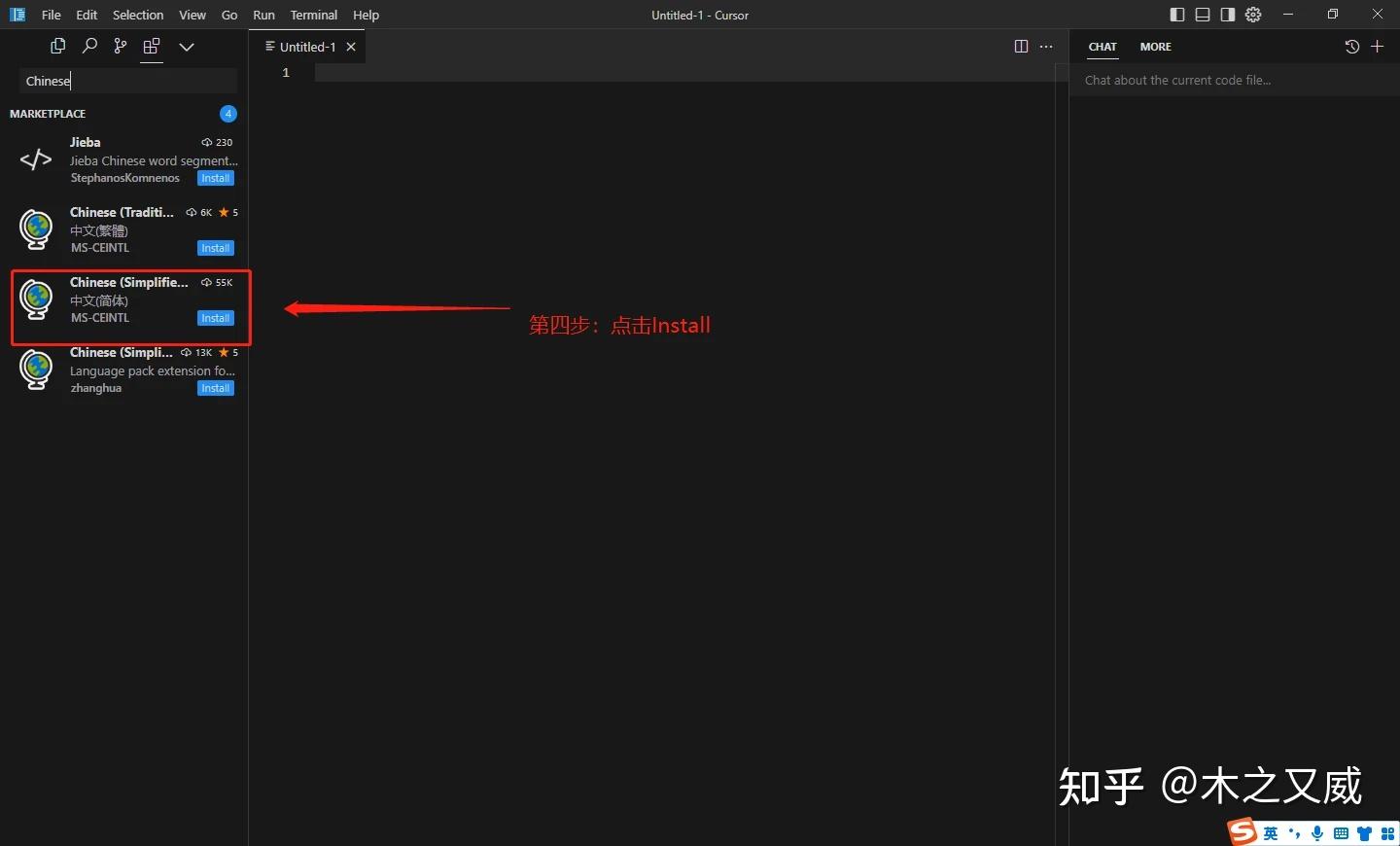The width and height of the screenshot is (1400, 846).
Task: Split the editor to the right
Action: pos(1021,47)
